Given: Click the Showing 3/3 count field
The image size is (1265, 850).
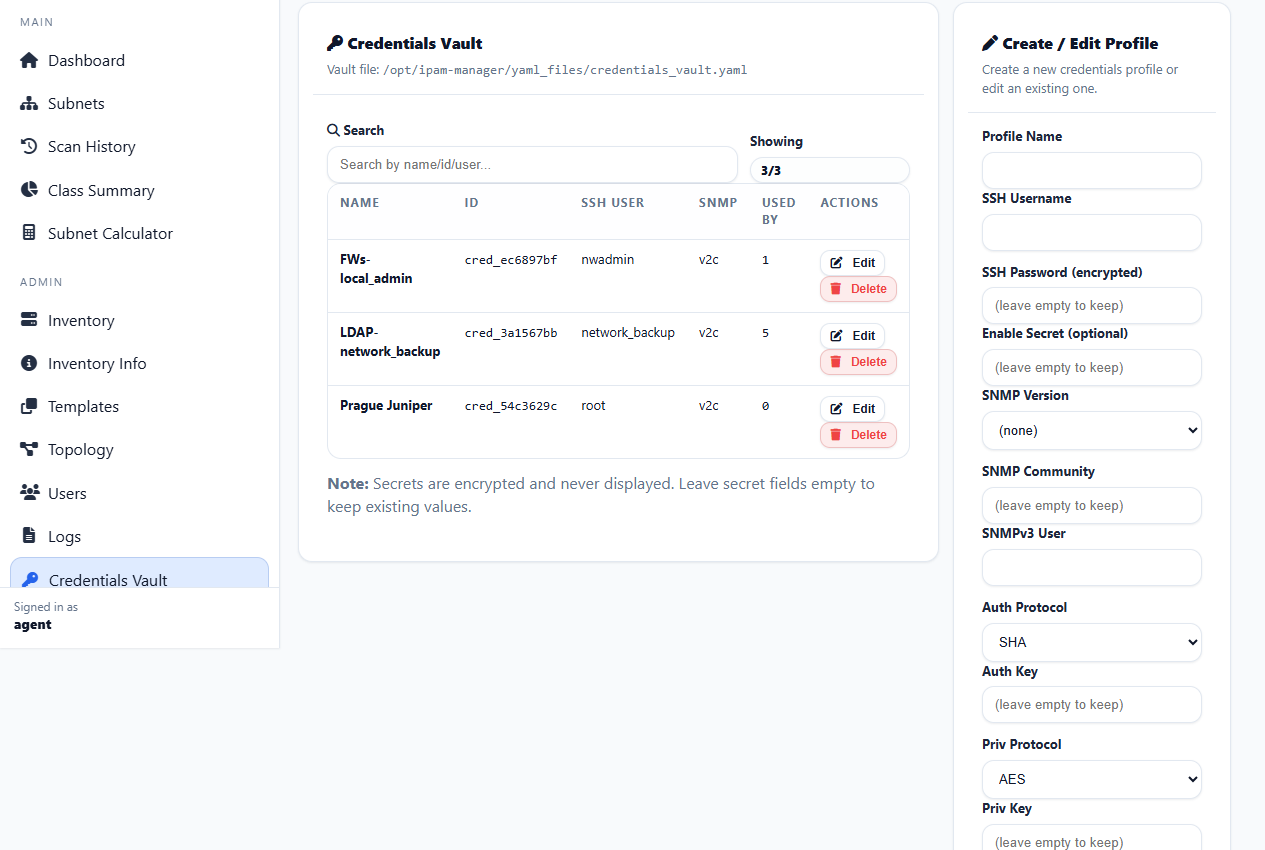Looking at the screenshot, I should click(x=830, y=170).
